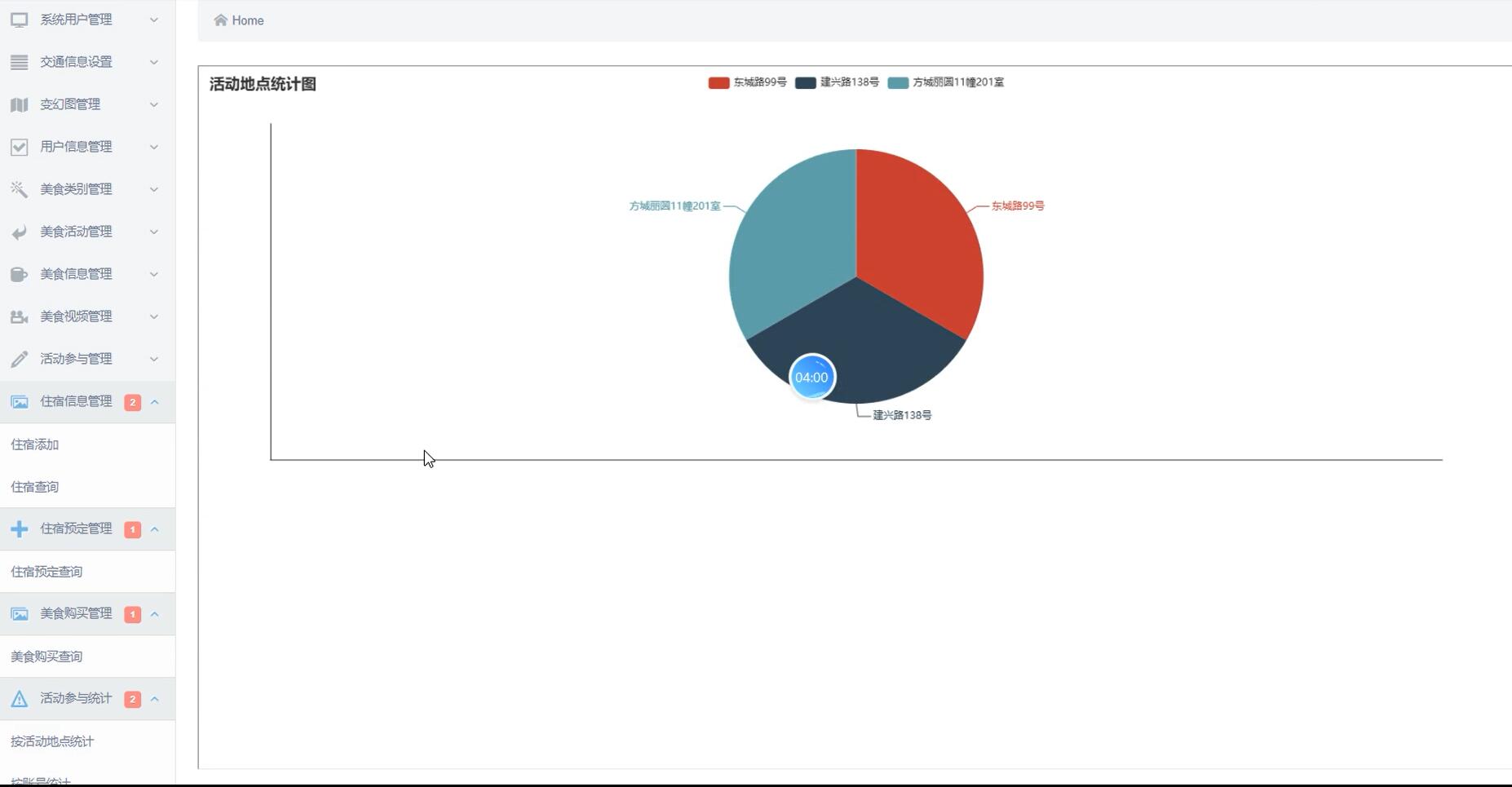
Task: Click the map icon beside 变幻图管理
Action: tap(19, 104)
